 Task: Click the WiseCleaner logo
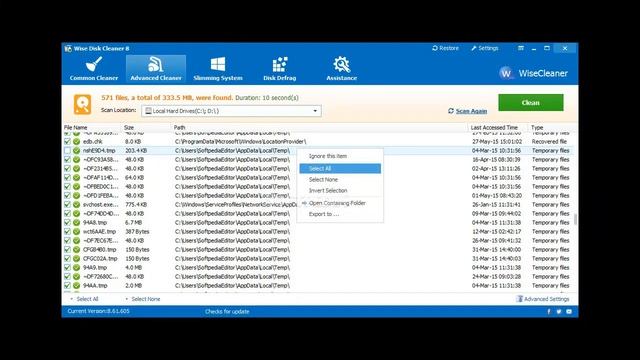pyautogui.click(x=533, y=73)
